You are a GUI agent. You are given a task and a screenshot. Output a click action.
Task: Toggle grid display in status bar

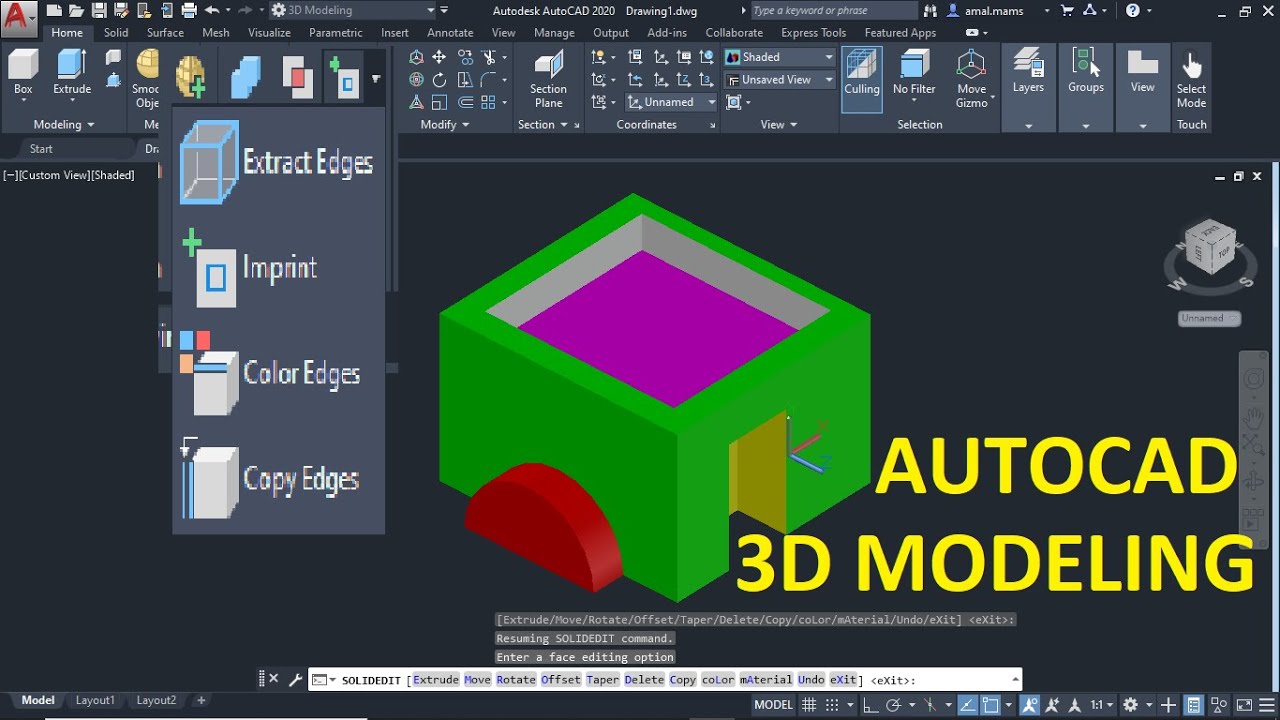click(x=809, y=705)
